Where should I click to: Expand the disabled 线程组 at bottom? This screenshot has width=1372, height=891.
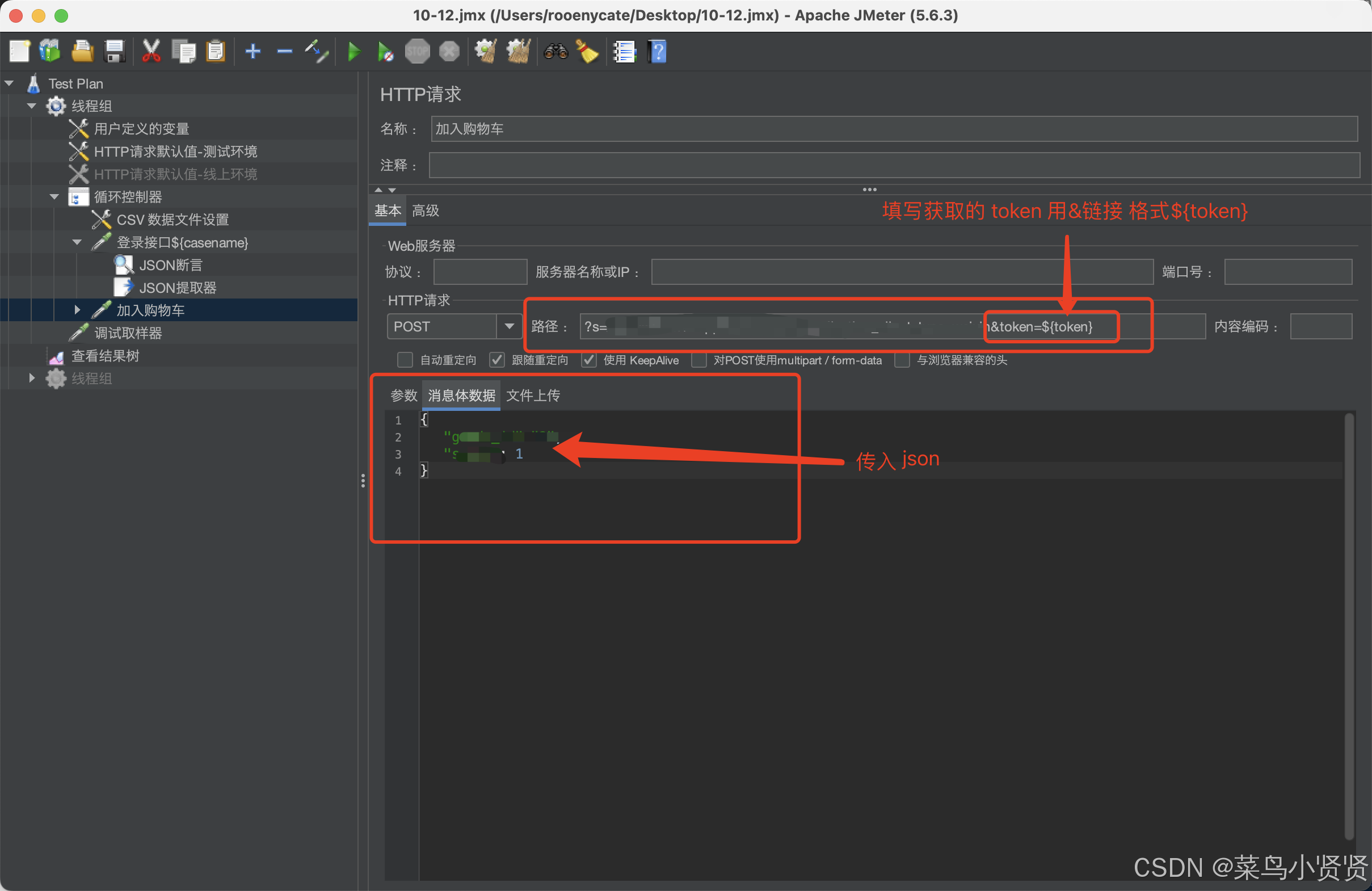point(32,379)
